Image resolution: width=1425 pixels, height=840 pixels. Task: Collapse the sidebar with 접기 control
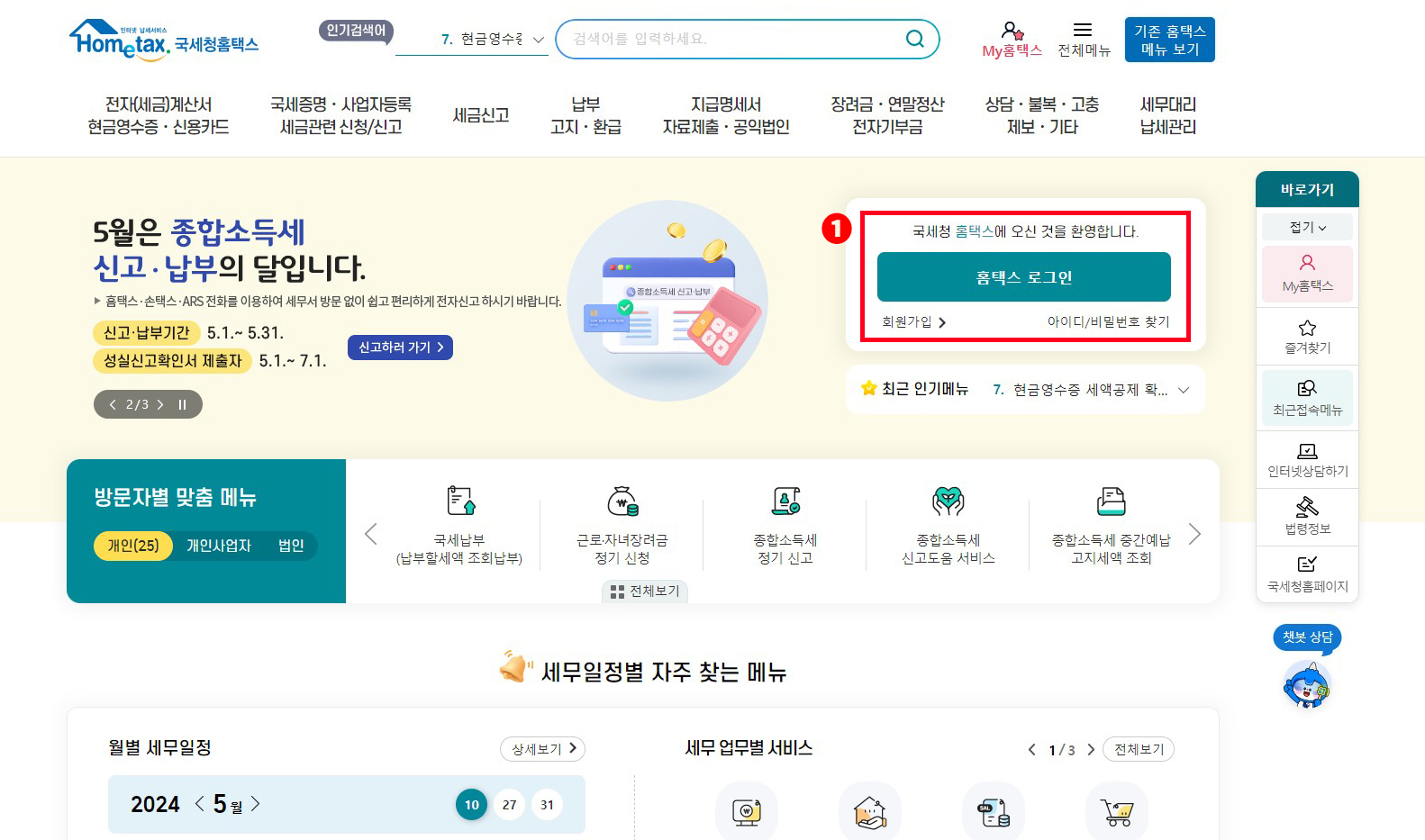tap(1305, 226)
